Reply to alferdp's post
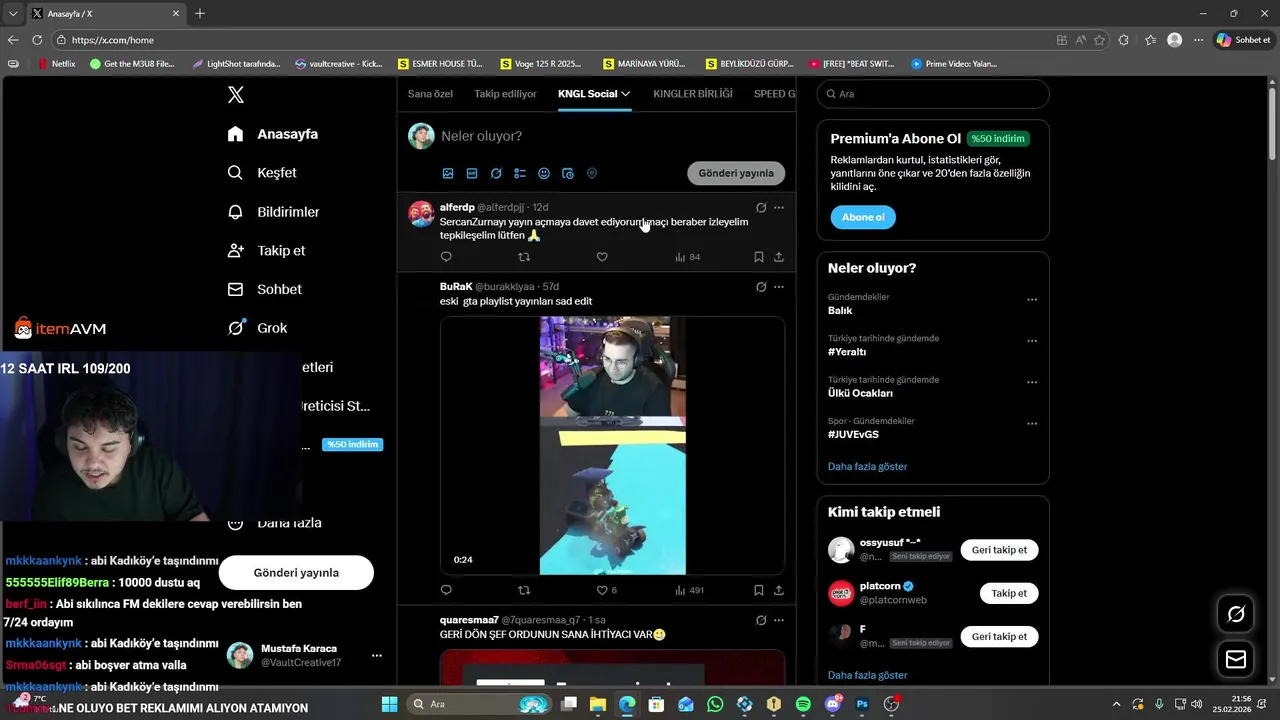1280x720 pixels. click(x=446, y=257)
